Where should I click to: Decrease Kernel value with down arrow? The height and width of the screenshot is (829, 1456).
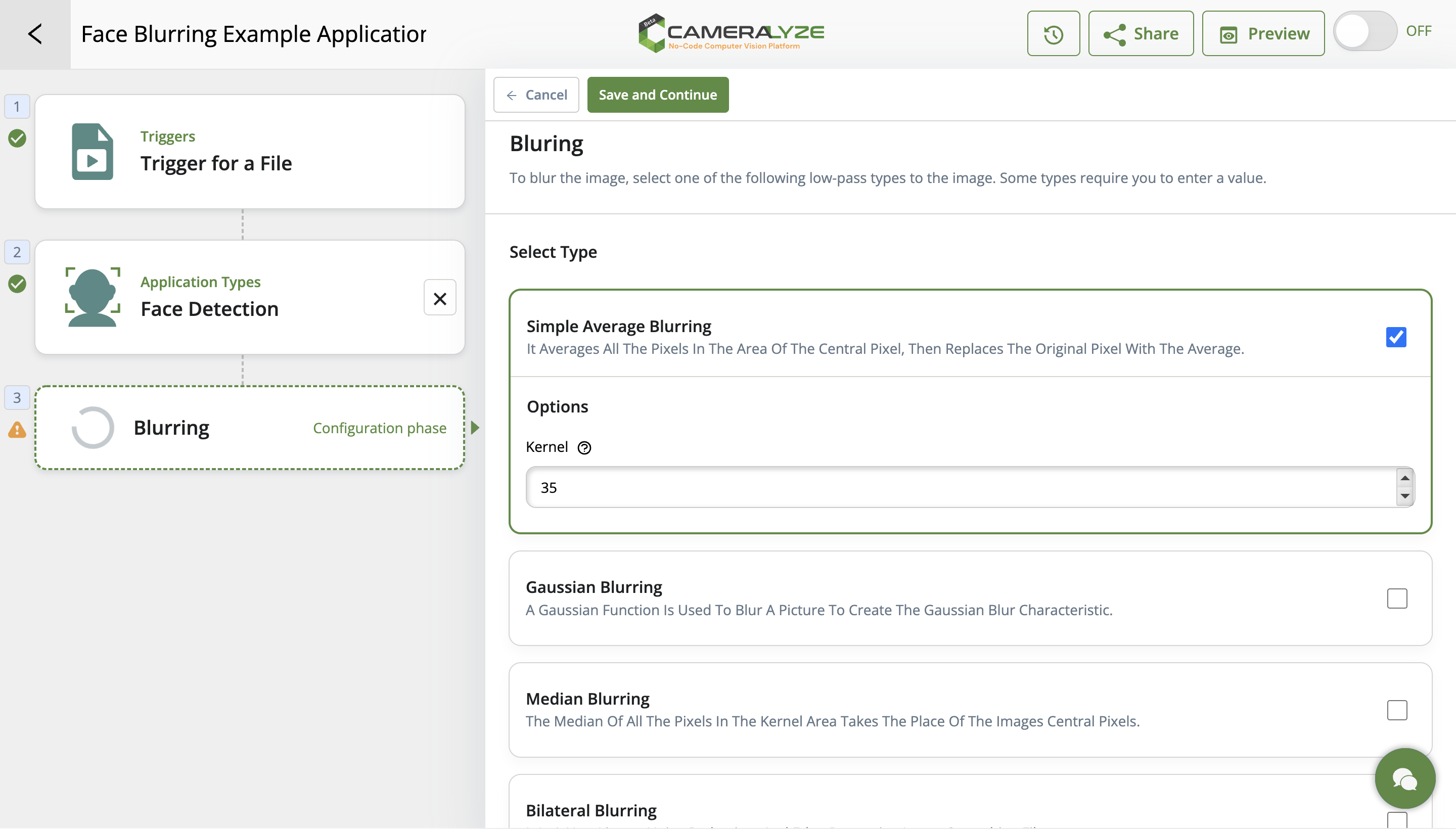tap(1405, 496)
